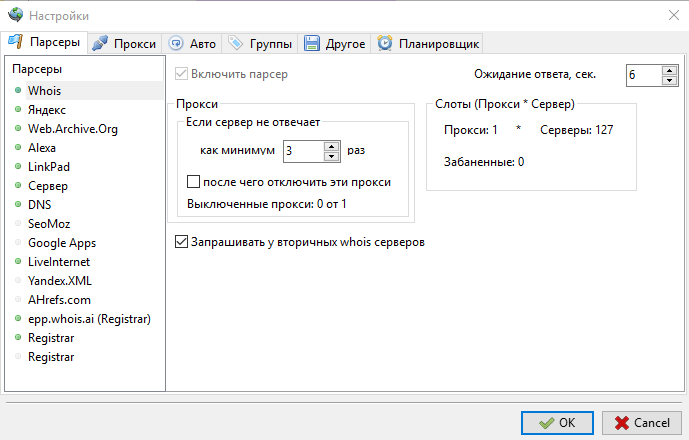
Task: Switch to the Планировщик tab
Action: coord(427,44)
